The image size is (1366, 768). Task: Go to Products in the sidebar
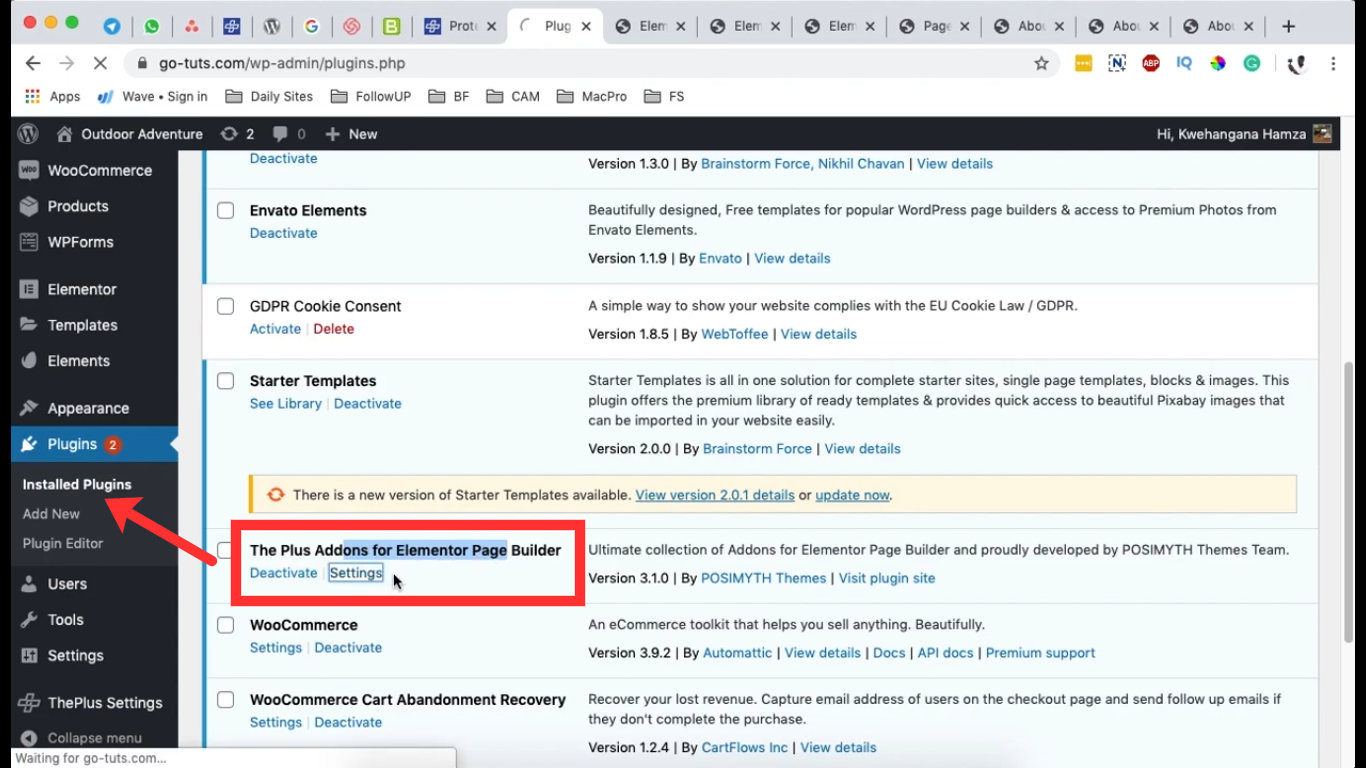[x=95, y=206]
